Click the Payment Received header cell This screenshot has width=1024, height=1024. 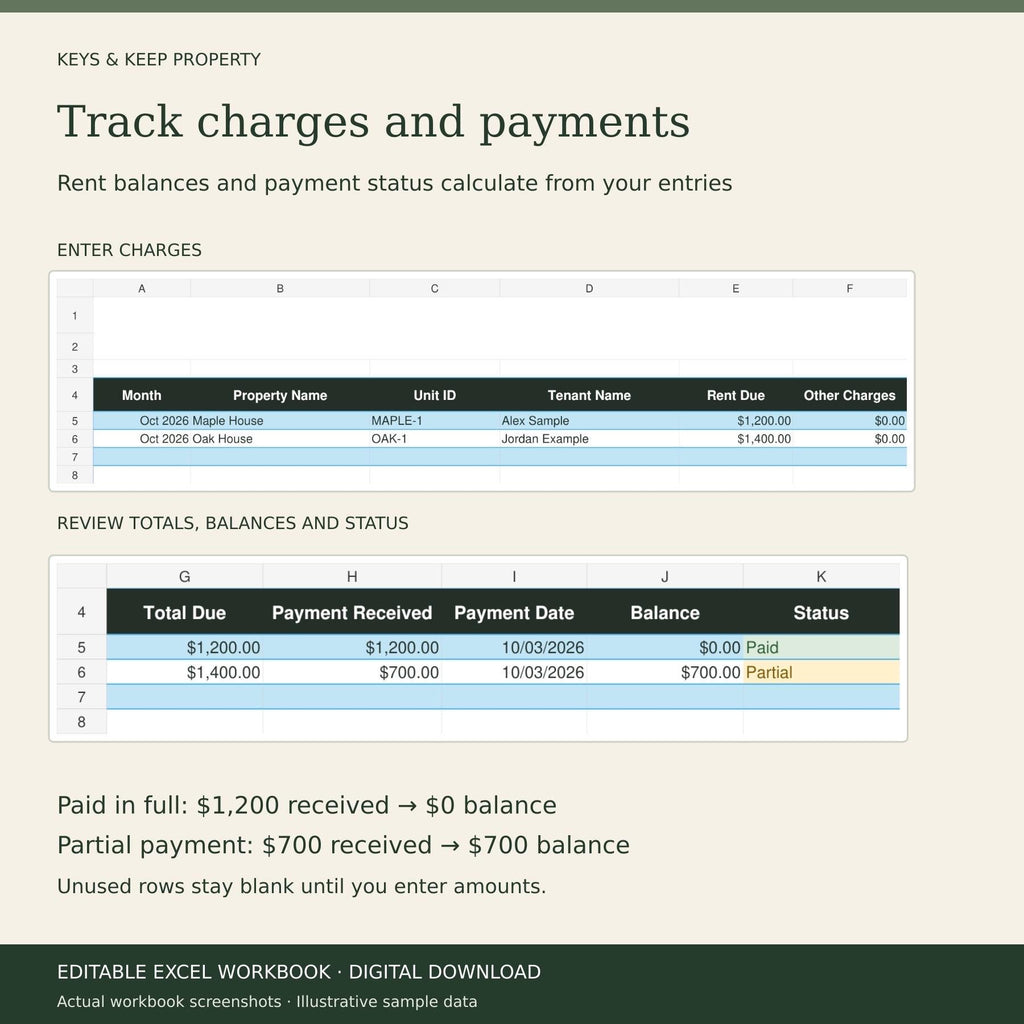coord(352,612)
